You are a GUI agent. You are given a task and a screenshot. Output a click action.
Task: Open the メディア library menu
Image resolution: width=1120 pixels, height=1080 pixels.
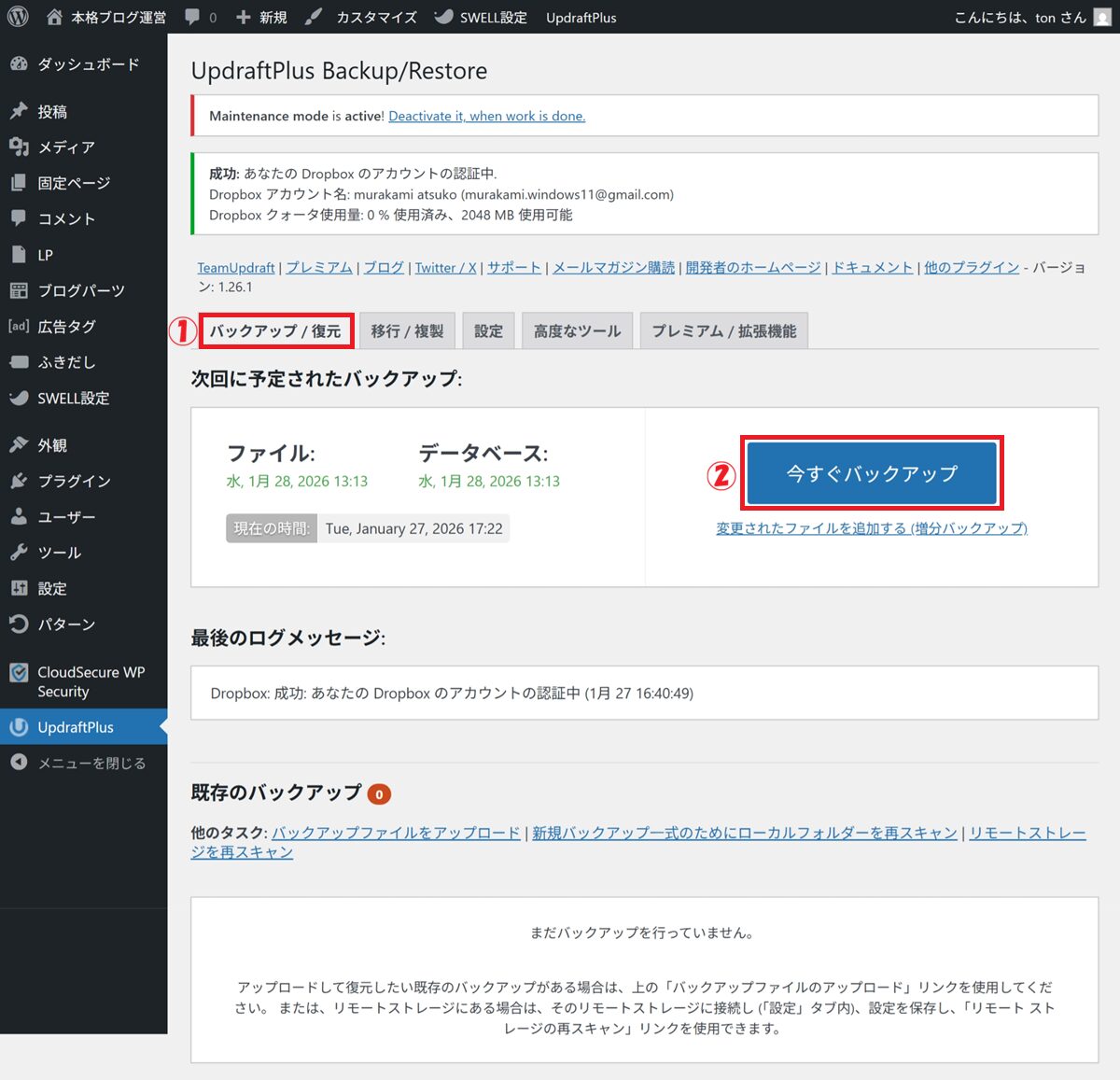(x=65, y=147)
